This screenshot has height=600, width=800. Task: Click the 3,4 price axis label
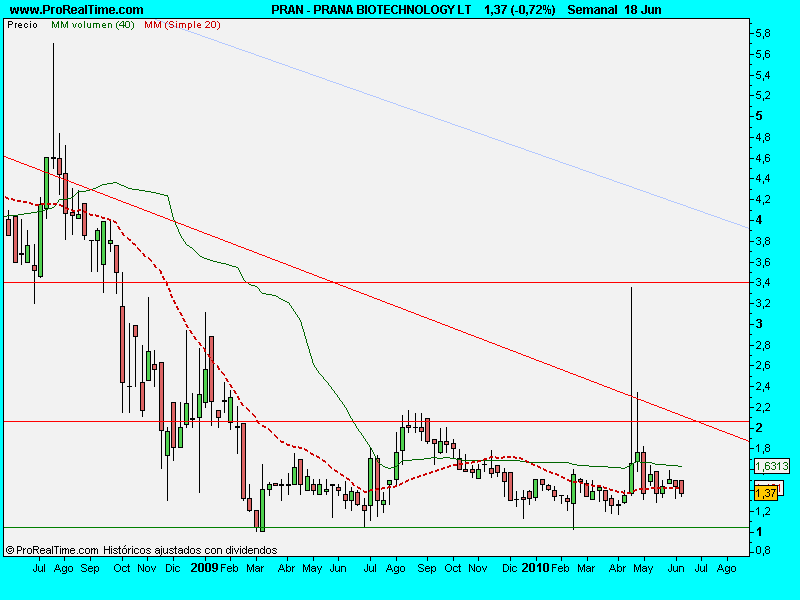pyautogui.click(x=763, y=282)
